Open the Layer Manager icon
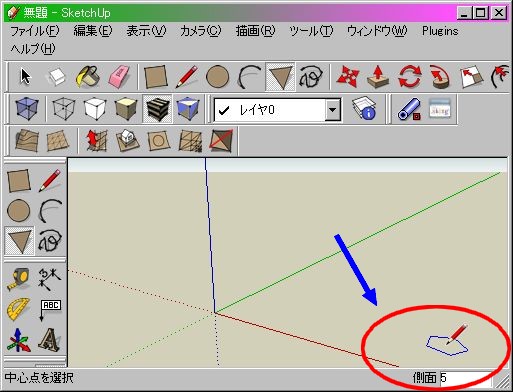The image size is (513, 392). pyautogui.click(x=364, y=109)
